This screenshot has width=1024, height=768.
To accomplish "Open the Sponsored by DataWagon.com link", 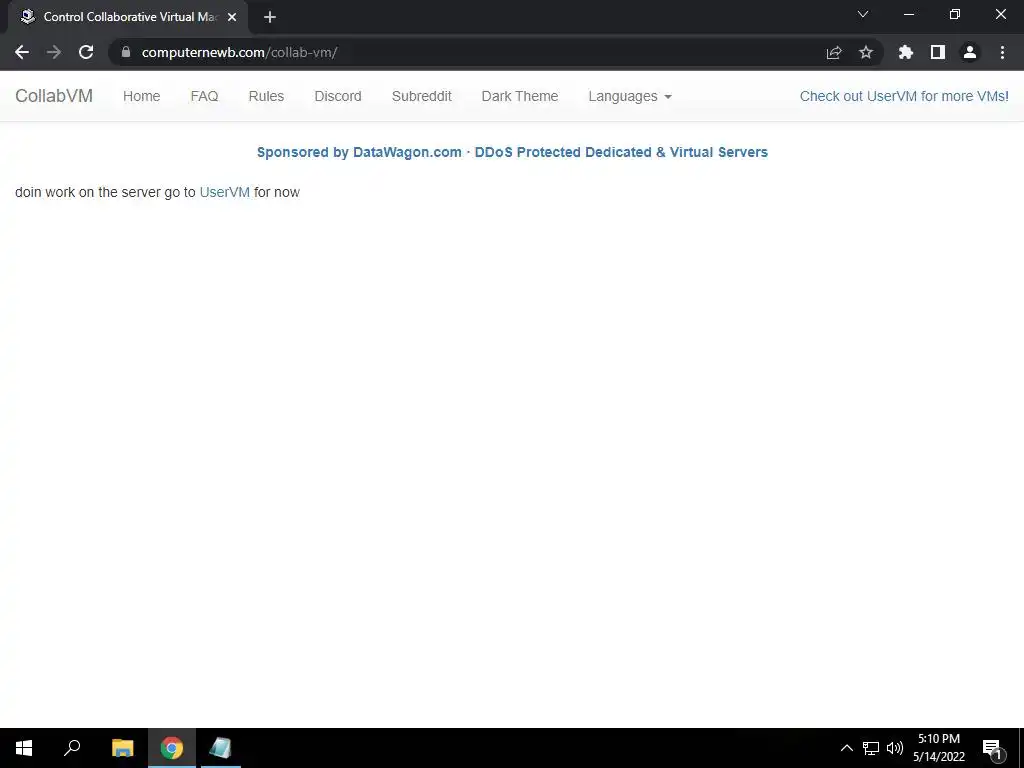I will [x=512, y=152].
